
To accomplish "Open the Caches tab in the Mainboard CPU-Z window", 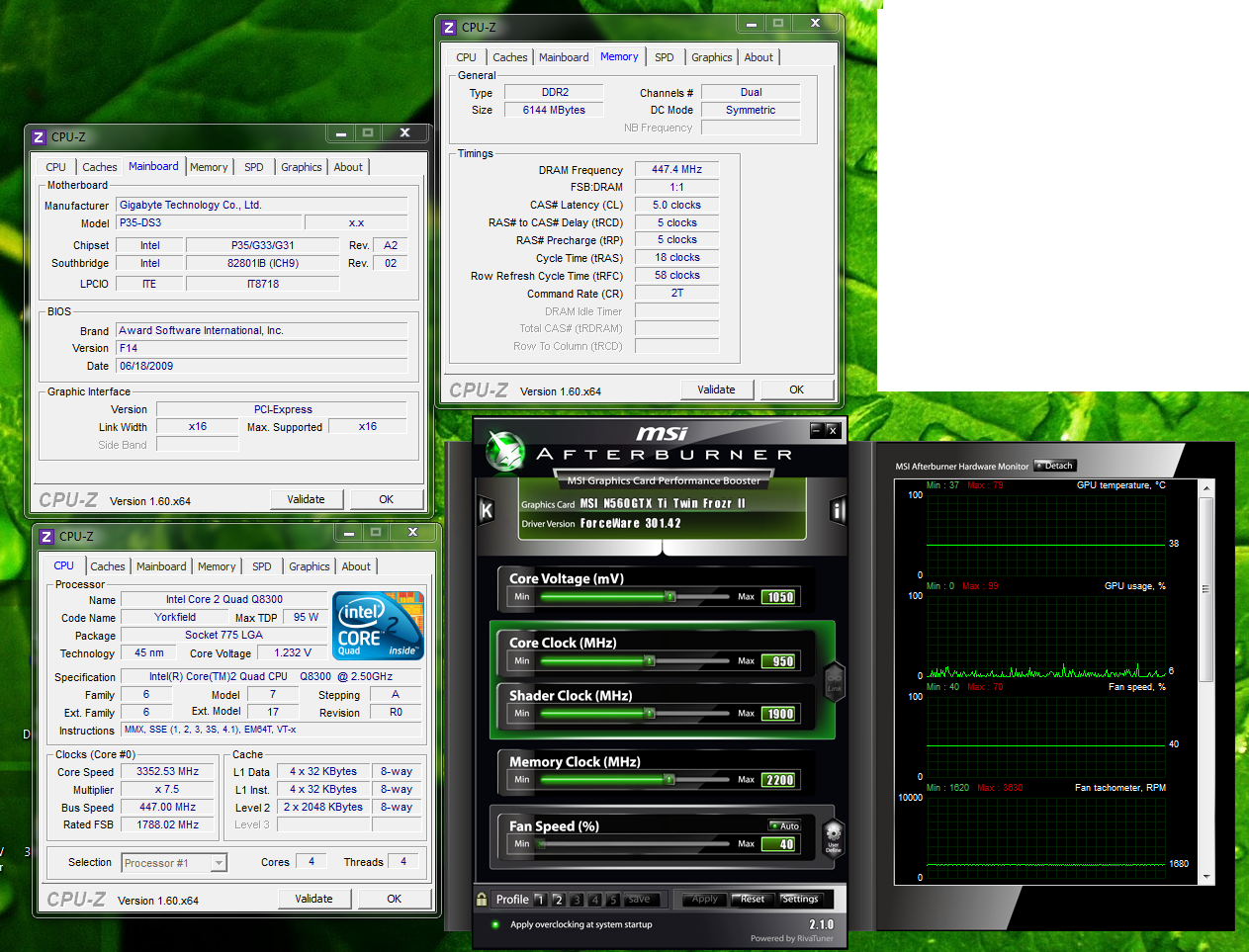I will tap(100, 167).
